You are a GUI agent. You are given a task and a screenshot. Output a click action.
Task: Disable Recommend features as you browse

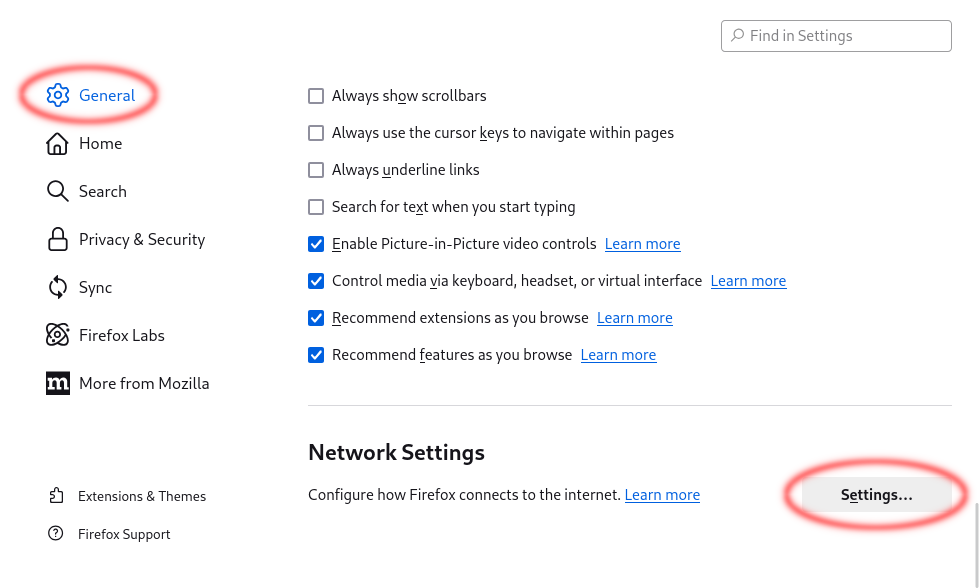coord(316,355)
